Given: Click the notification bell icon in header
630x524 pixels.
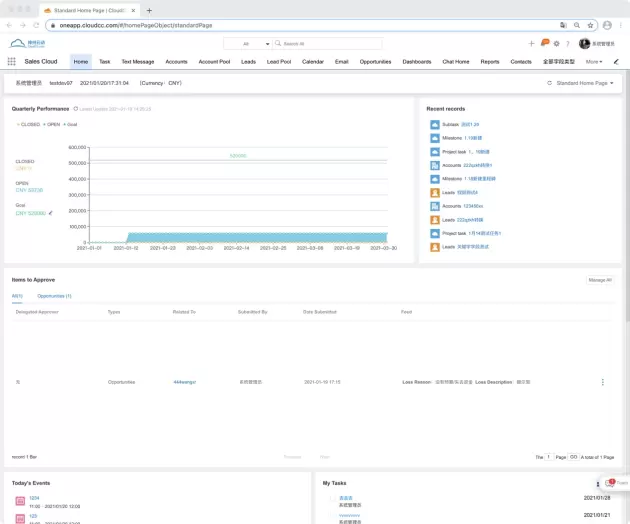Looking at the screenshot, I should point(544,43).
